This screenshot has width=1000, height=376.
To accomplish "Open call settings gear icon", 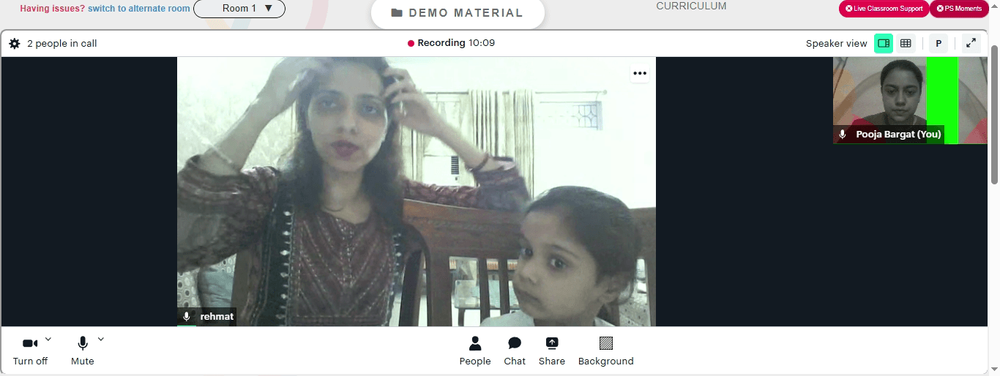I will 15,43.
